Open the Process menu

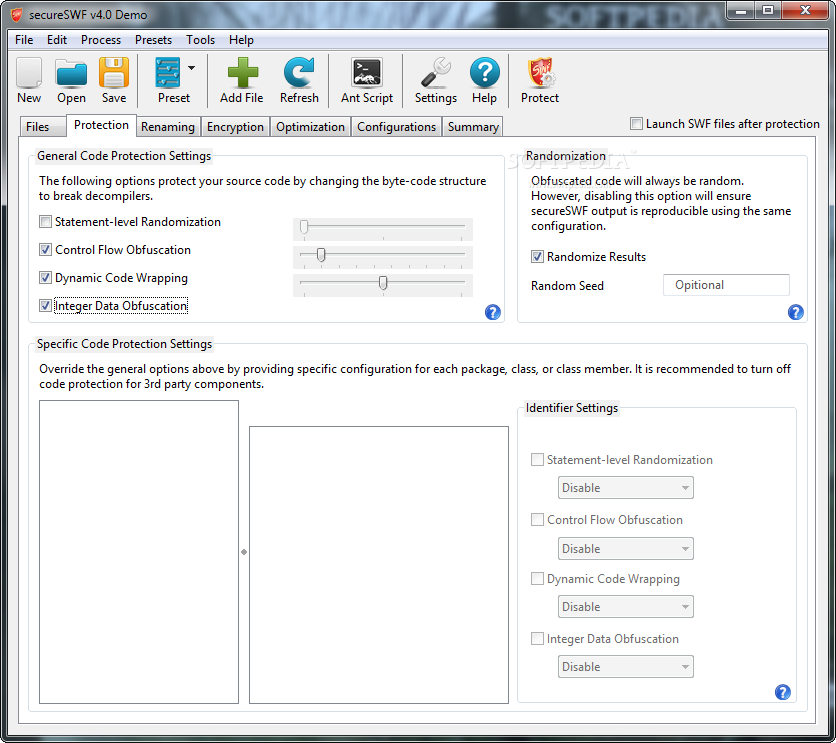(101, 40)
